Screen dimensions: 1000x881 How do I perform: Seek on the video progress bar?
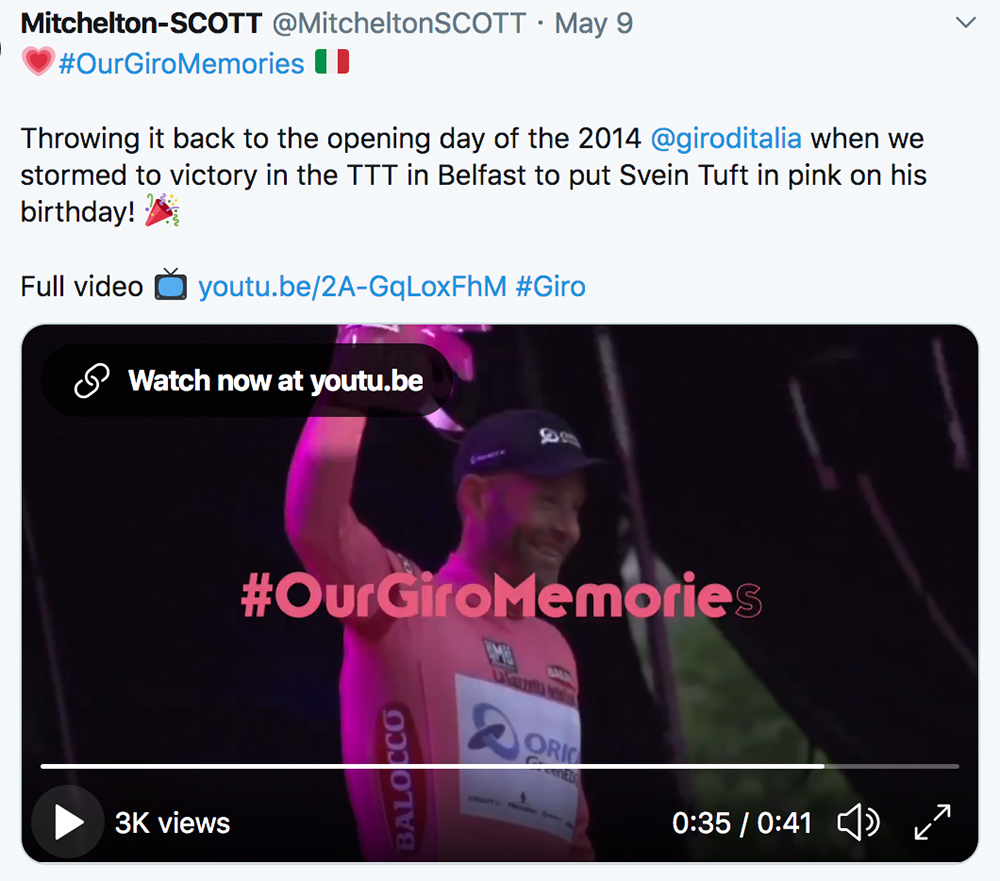click(500, 767)
